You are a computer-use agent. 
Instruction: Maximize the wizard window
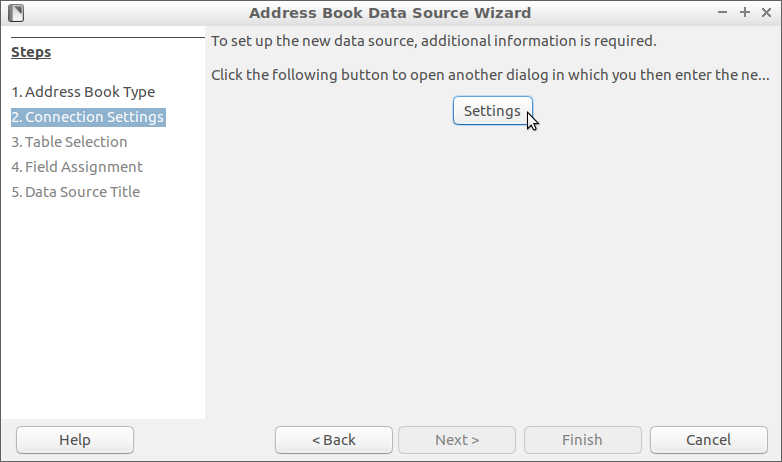click(745, 13)
